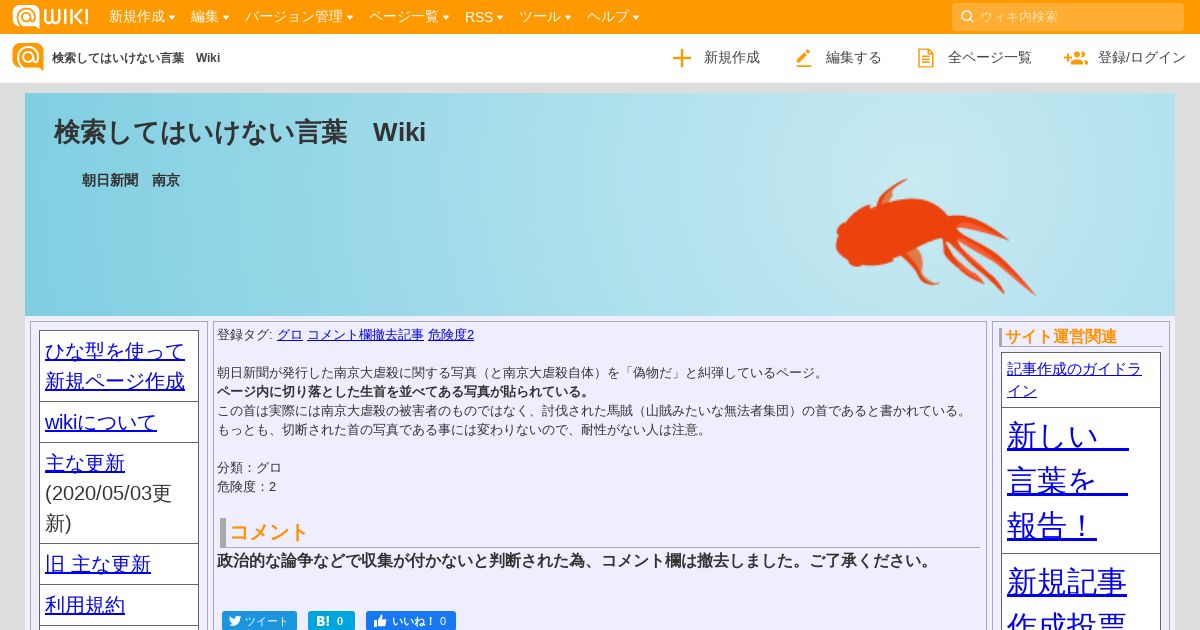Click the orange @ wiki icon beside page title

pos(28,57)
